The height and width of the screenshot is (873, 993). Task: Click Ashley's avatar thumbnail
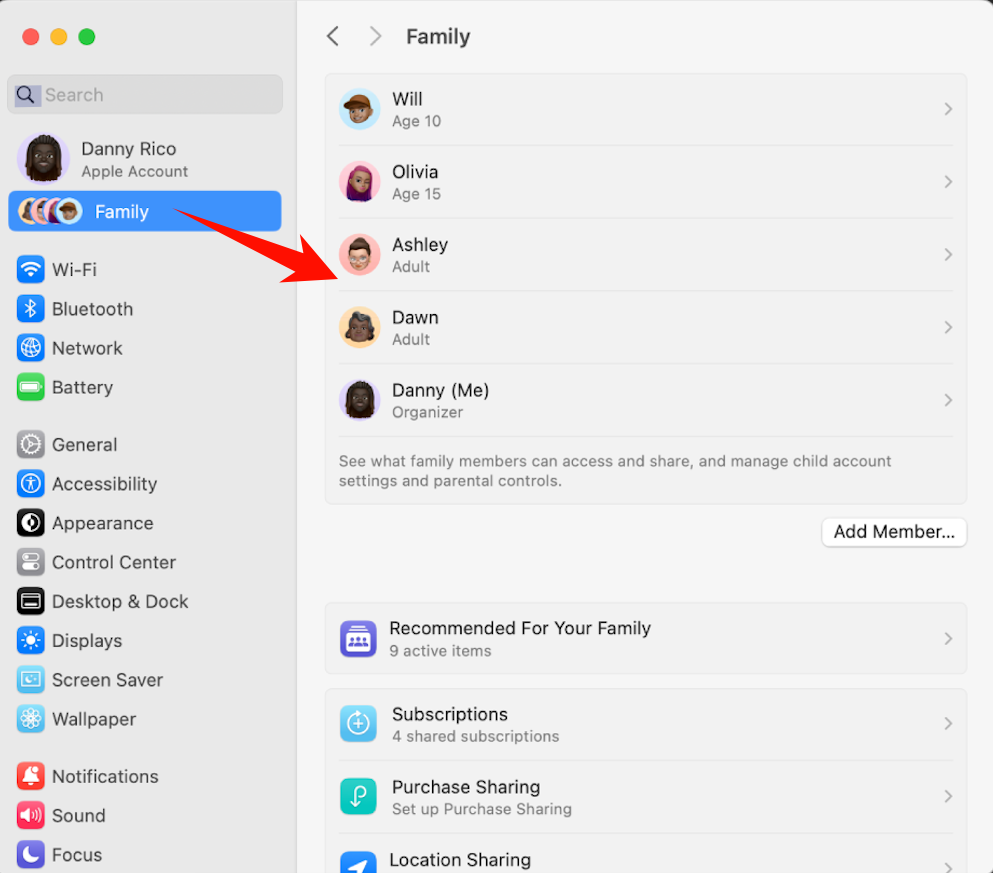point(359,255)
